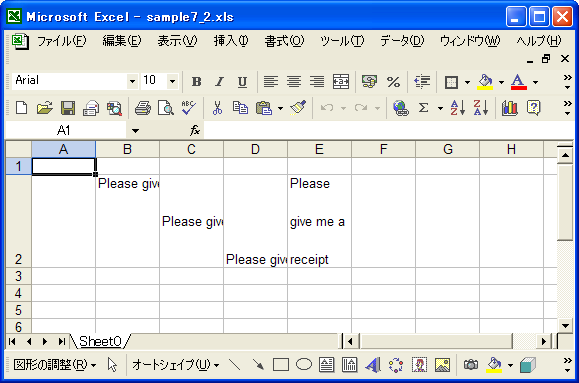Apply the yellow fill color swatch
The height and width of the screenshot is (383, 579).
coord(485,82)
